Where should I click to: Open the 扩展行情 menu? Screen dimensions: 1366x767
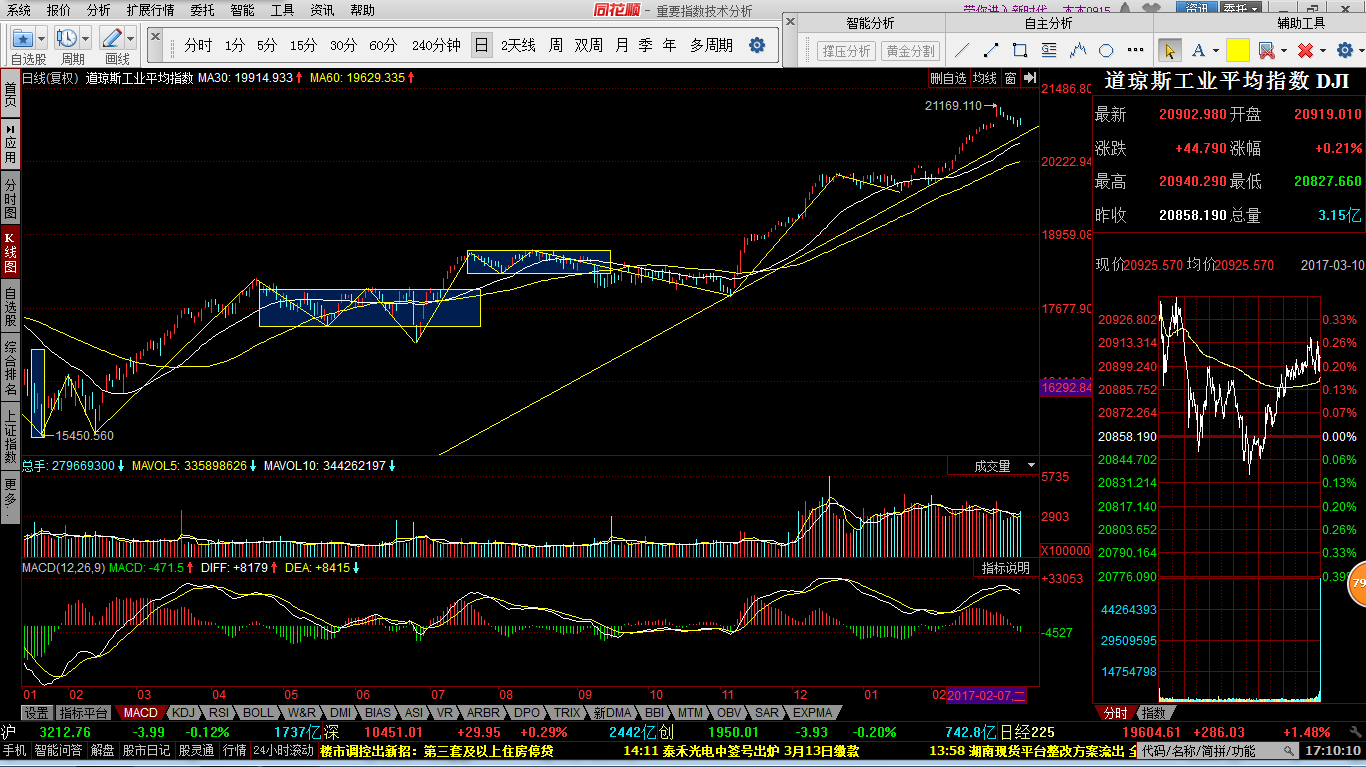pos(150,10)
